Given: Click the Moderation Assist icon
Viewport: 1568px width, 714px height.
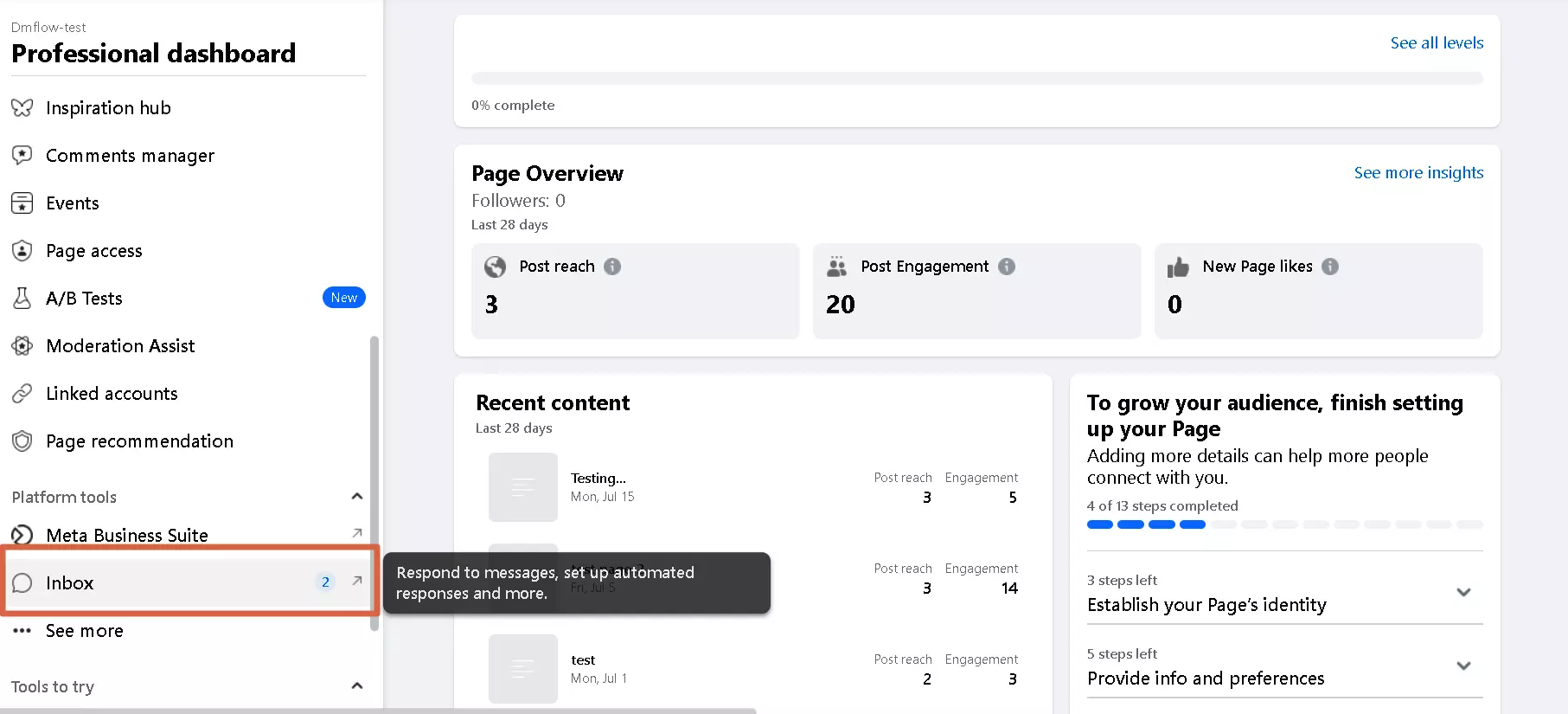Looking at the screenshot, I should (22, 346).
